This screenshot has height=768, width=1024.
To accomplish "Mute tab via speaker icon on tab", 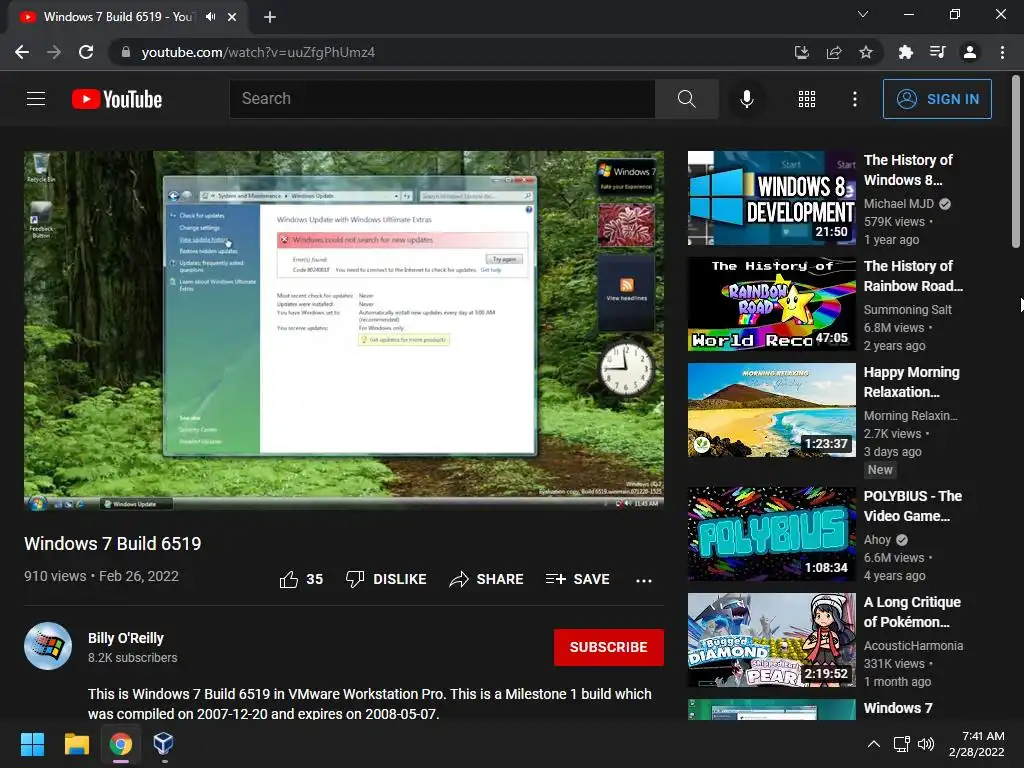I will coord(210,17).
